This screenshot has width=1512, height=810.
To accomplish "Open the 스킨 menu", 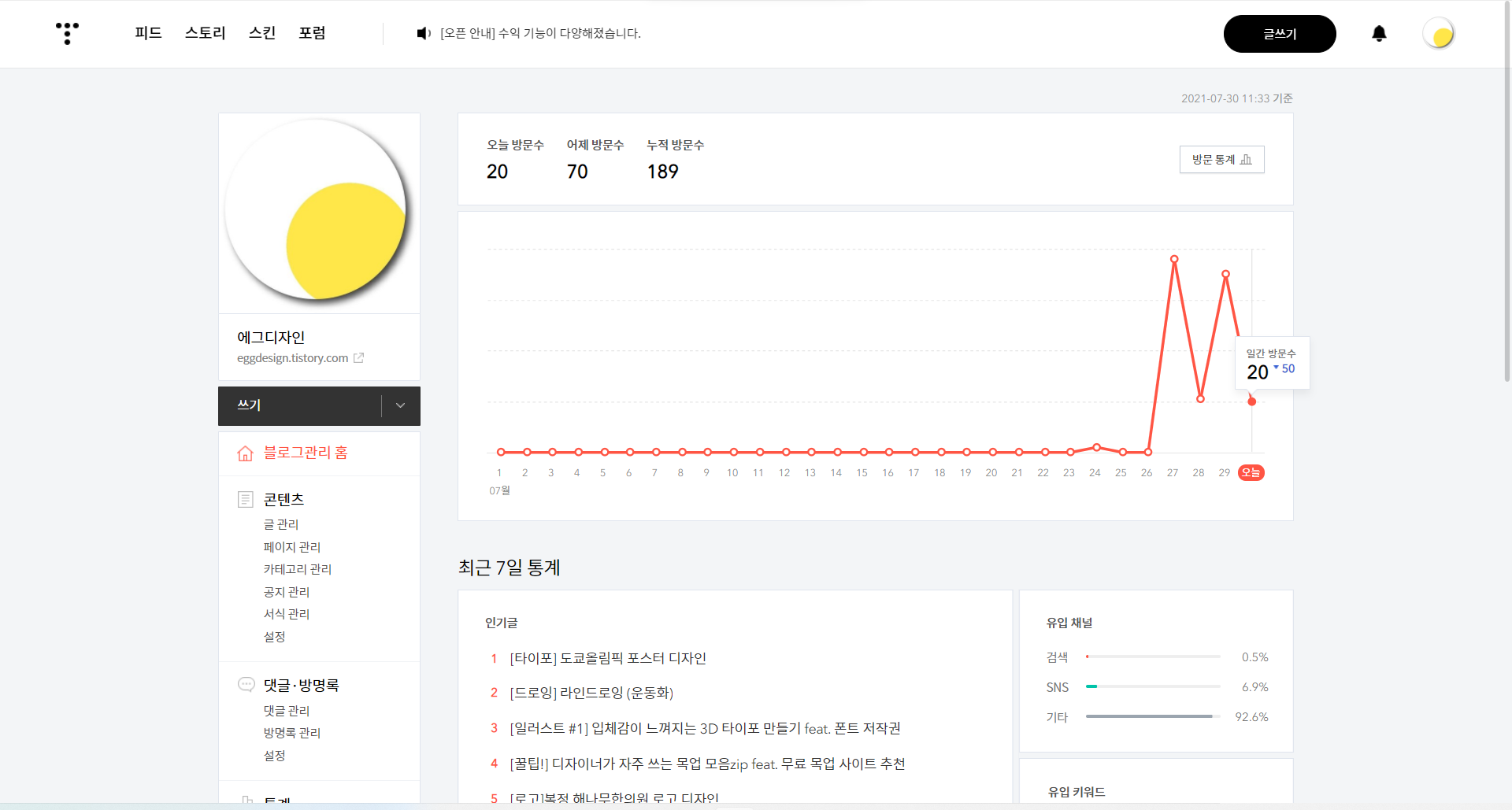I will 262,33.
